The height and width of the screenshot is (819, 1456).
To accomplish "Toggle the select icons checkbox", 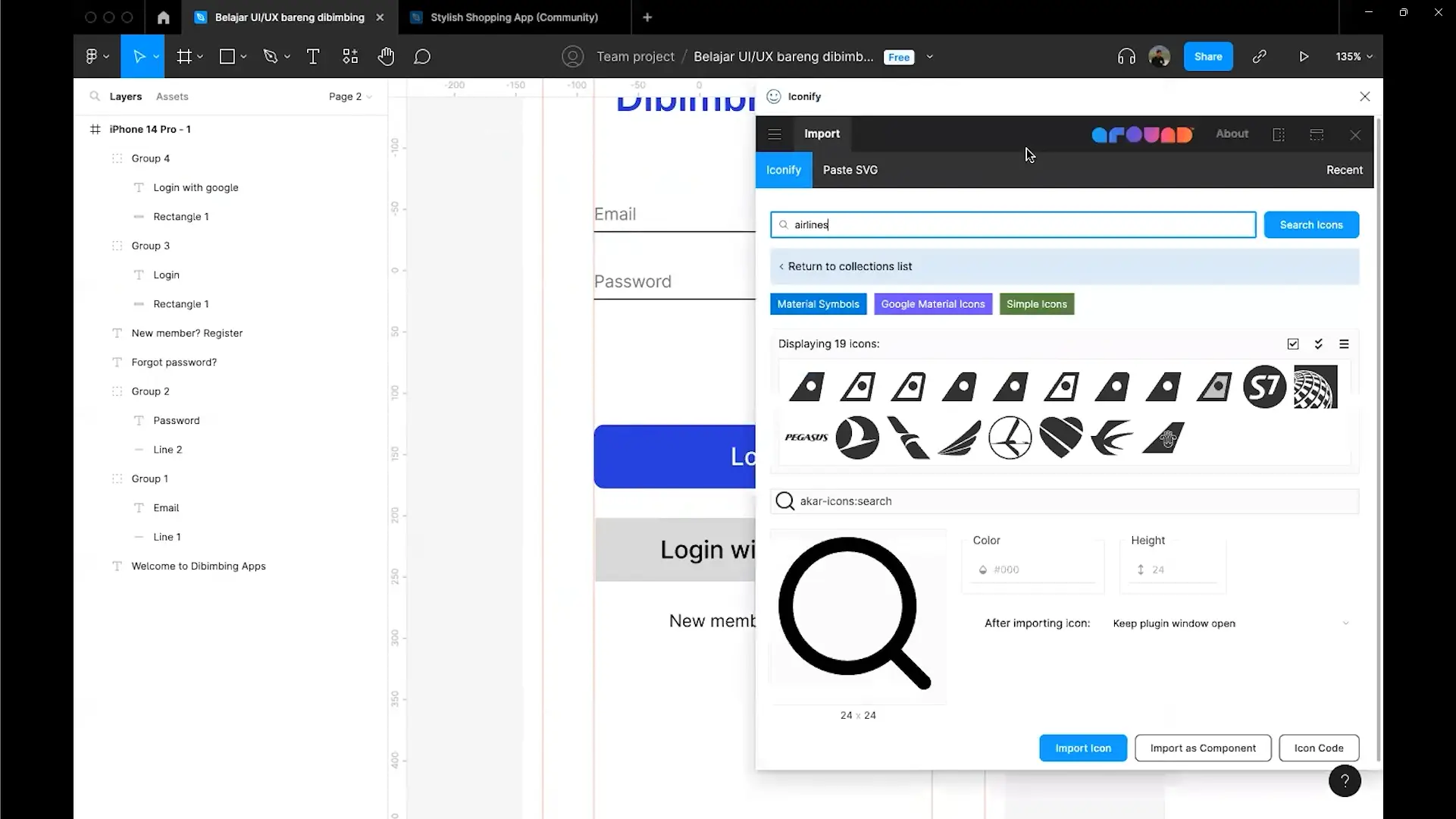I will (1293, 344).
